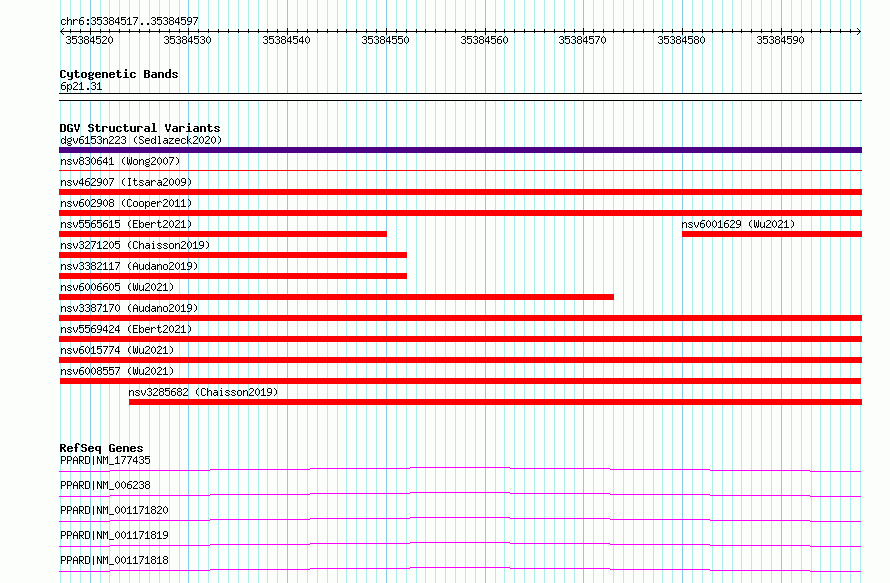Click the red bar under nsv6006605

coord(336,297)
